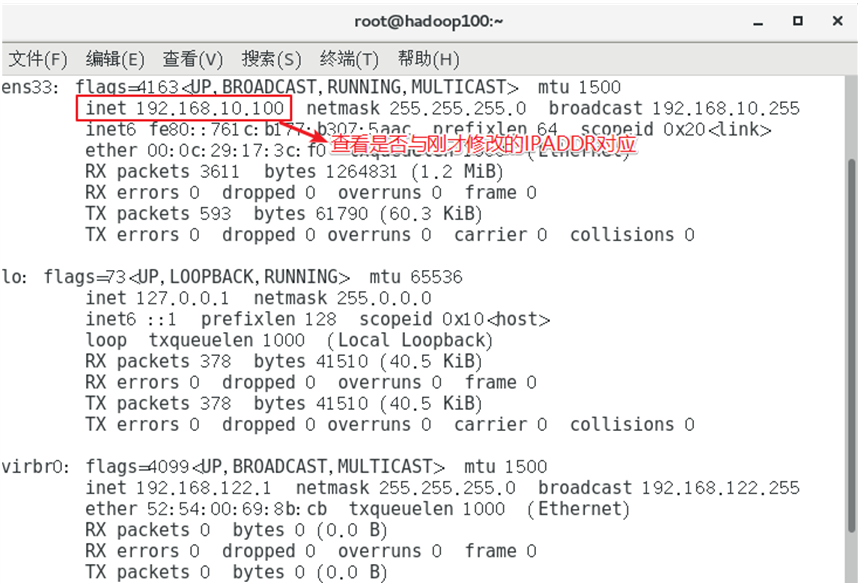Open the 编辑(E) menu
Screen dimensions: 860x585
tap(115, 59)
